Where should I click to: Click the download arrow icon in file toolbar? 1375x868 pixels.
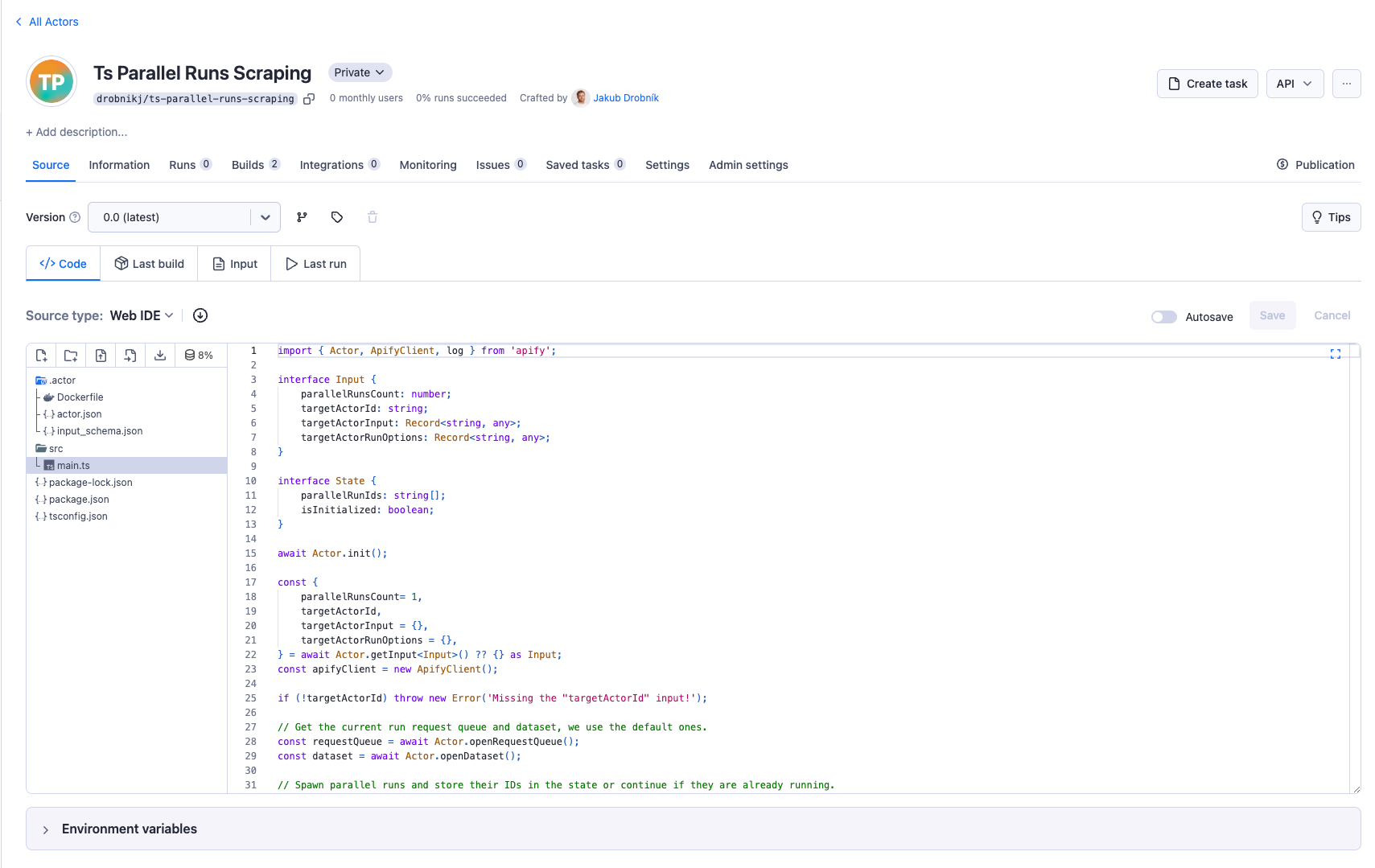tap(160, 356)
